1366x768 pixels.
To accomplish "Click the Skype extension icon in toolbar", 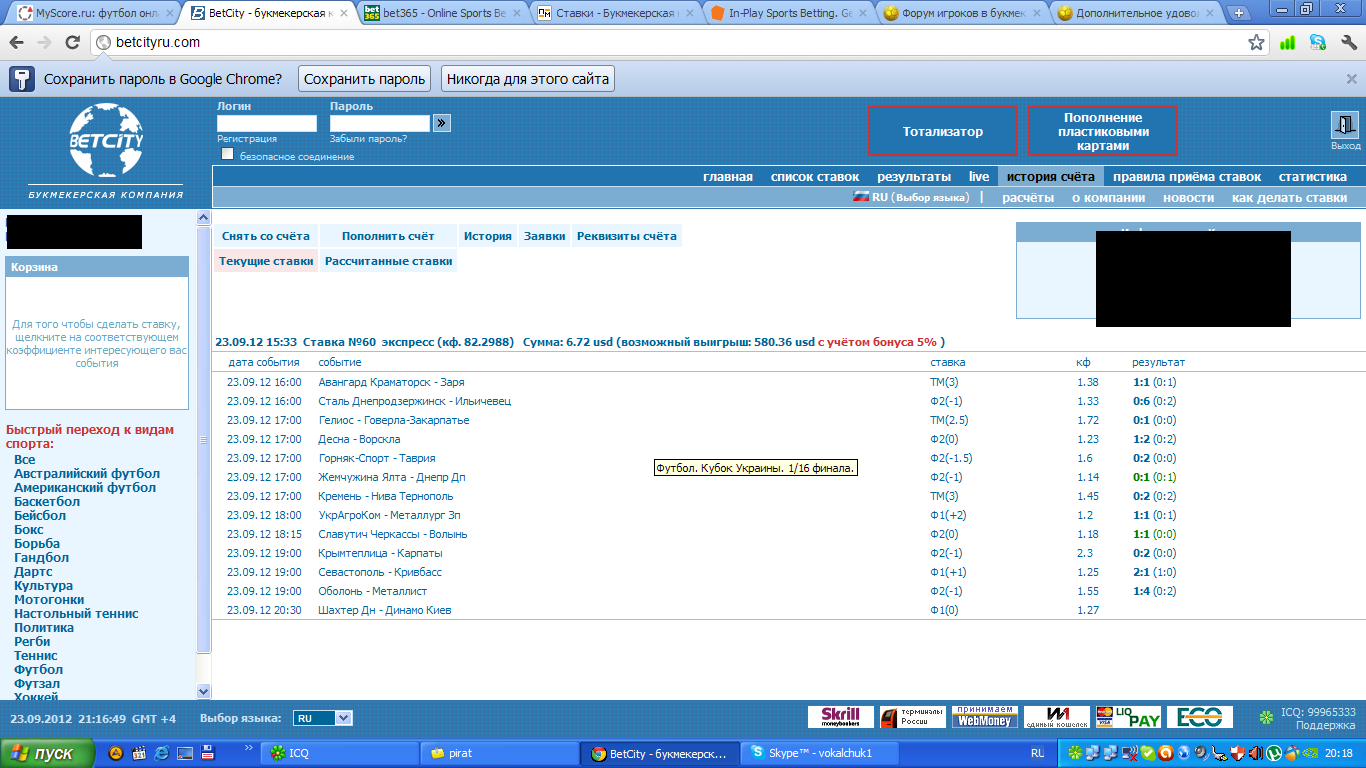I will coord(1318,42).
